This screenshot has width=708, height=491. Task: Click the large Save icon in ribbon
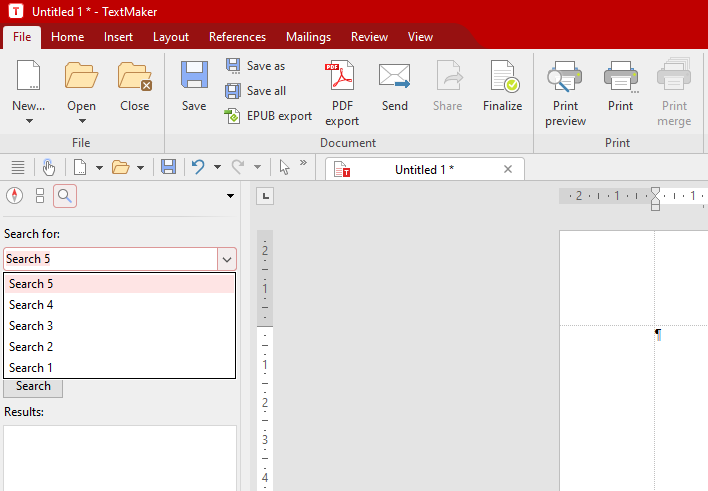pyautogui.click(x=194, y=75)
